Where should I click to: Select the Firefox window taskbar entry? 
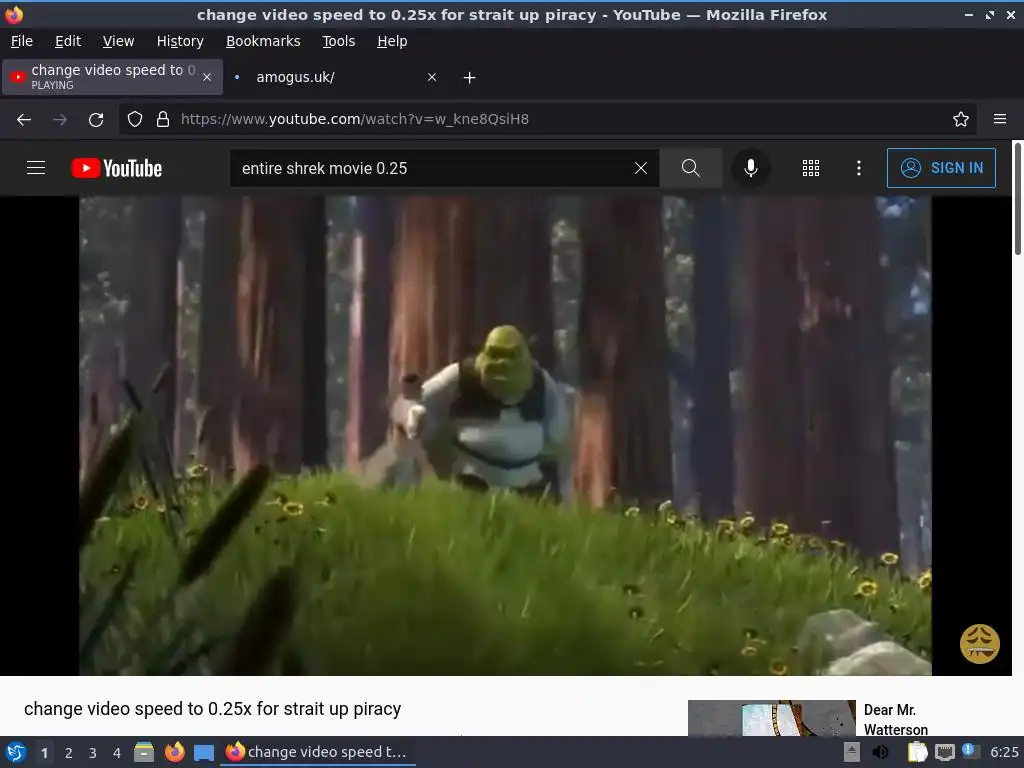[318, 752]
